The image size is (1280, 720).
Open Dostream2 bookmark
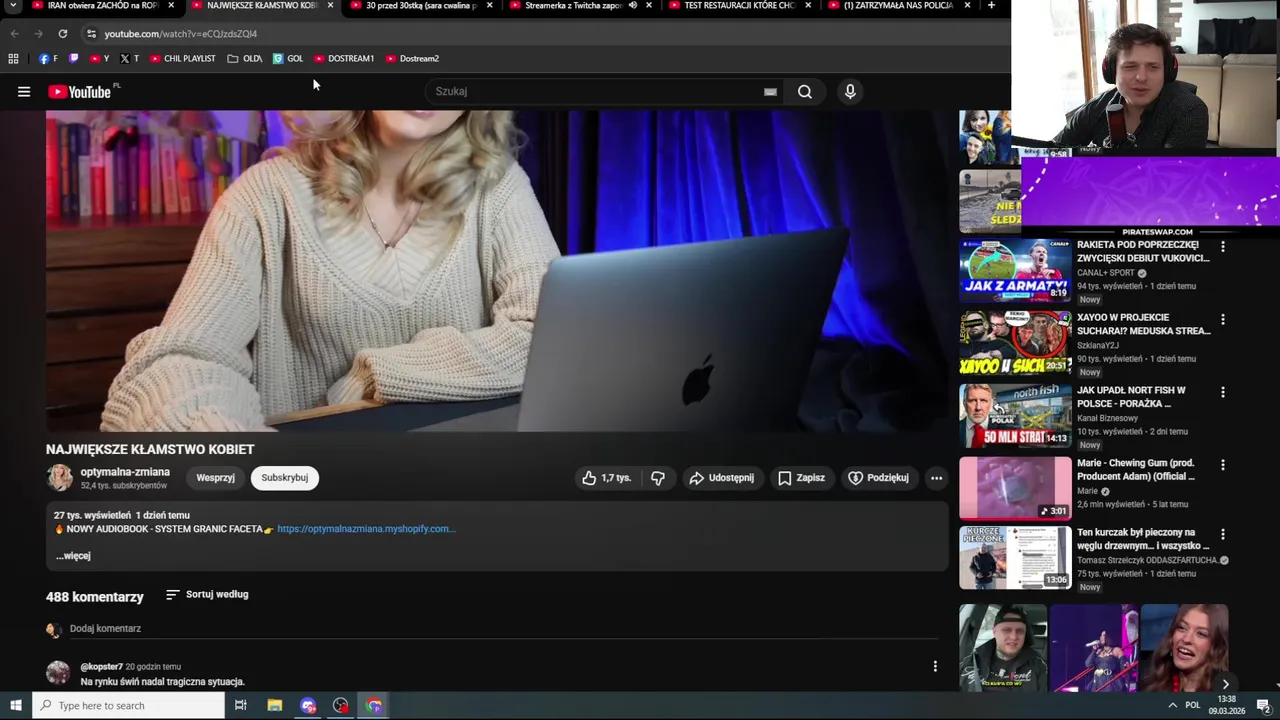[412, 59]
